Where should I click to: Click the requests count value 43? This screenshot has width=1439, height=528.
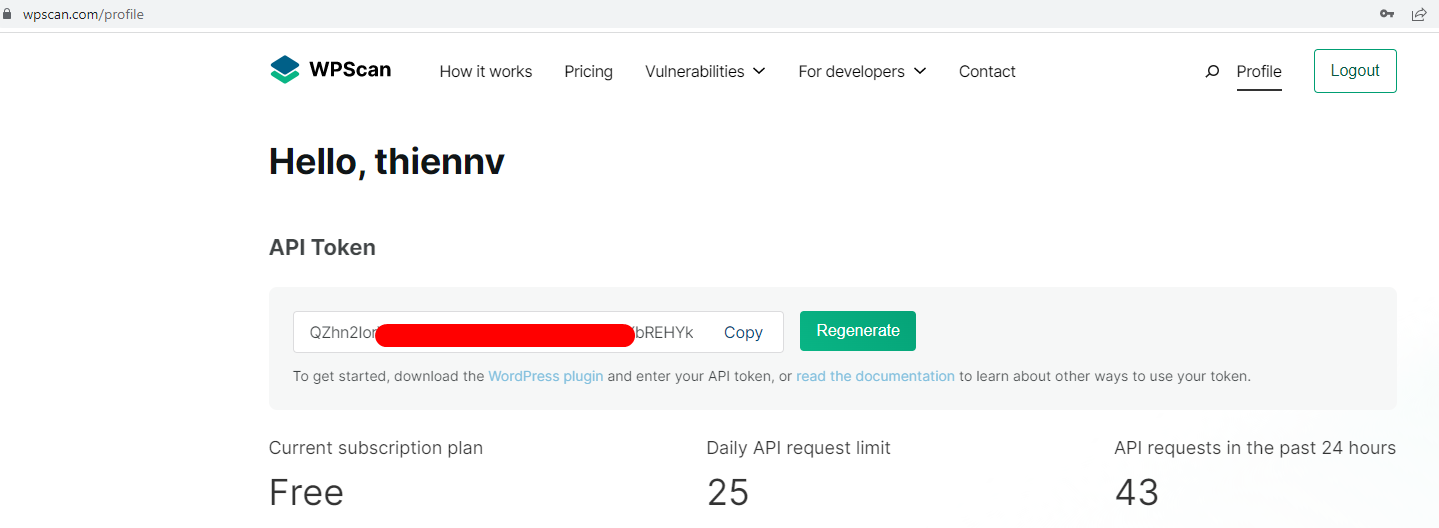1137,493
